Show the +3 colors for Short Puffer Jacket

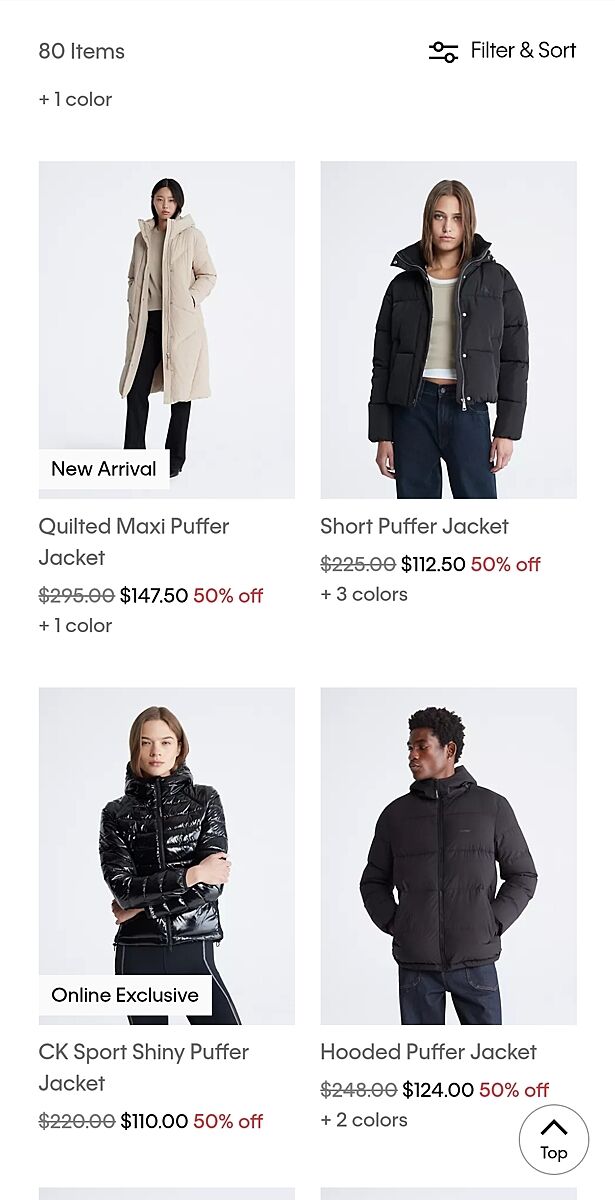(x=364, y=594)
